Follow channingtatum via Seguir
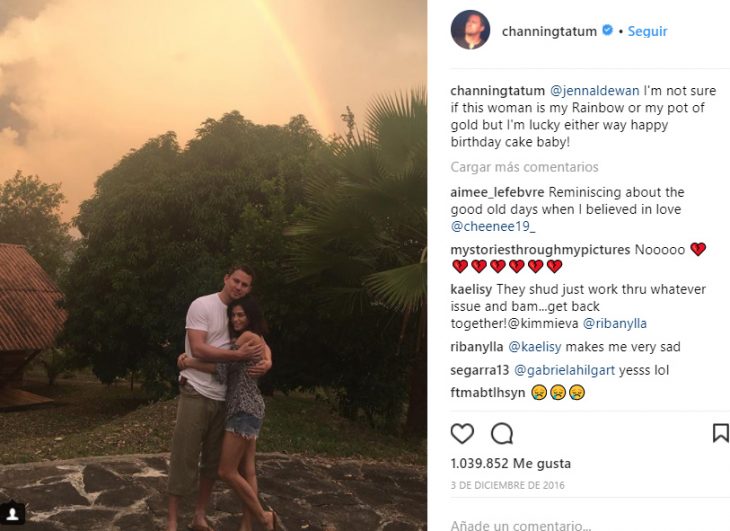Image resolution: width=730 pixels, height=531 pixels. pyautogui.click(x=647, y=31)
